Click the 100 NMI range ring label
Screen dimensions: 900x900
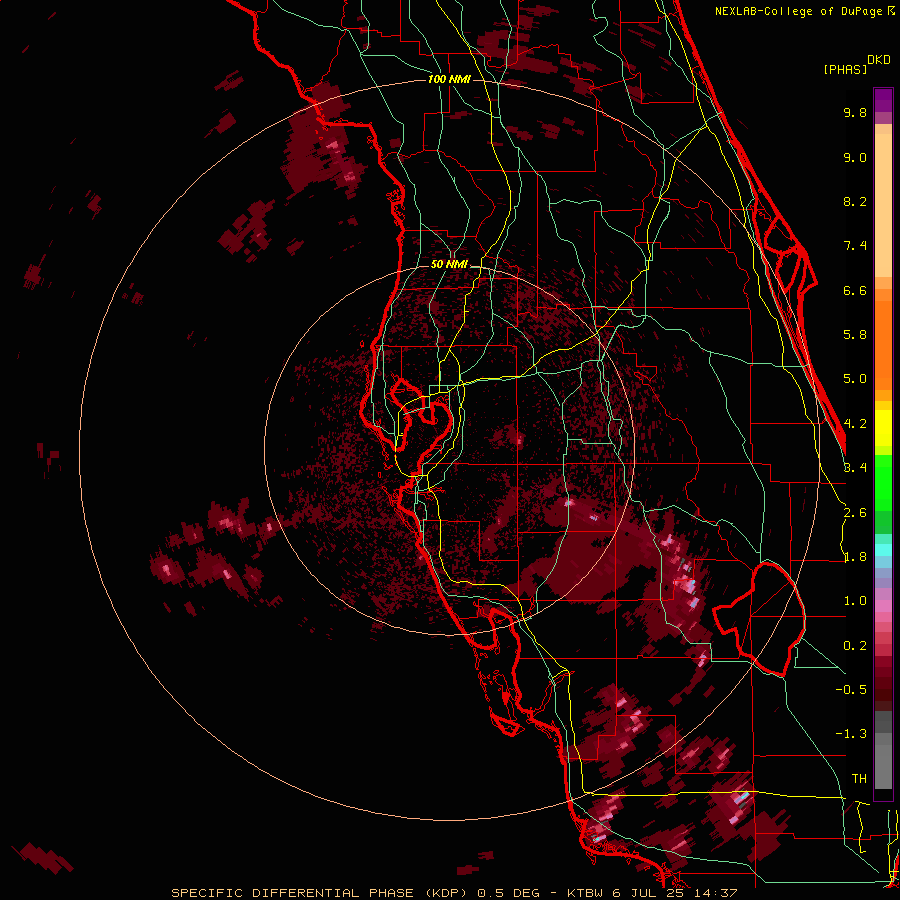pyautogui.click(x=449, y=79)
